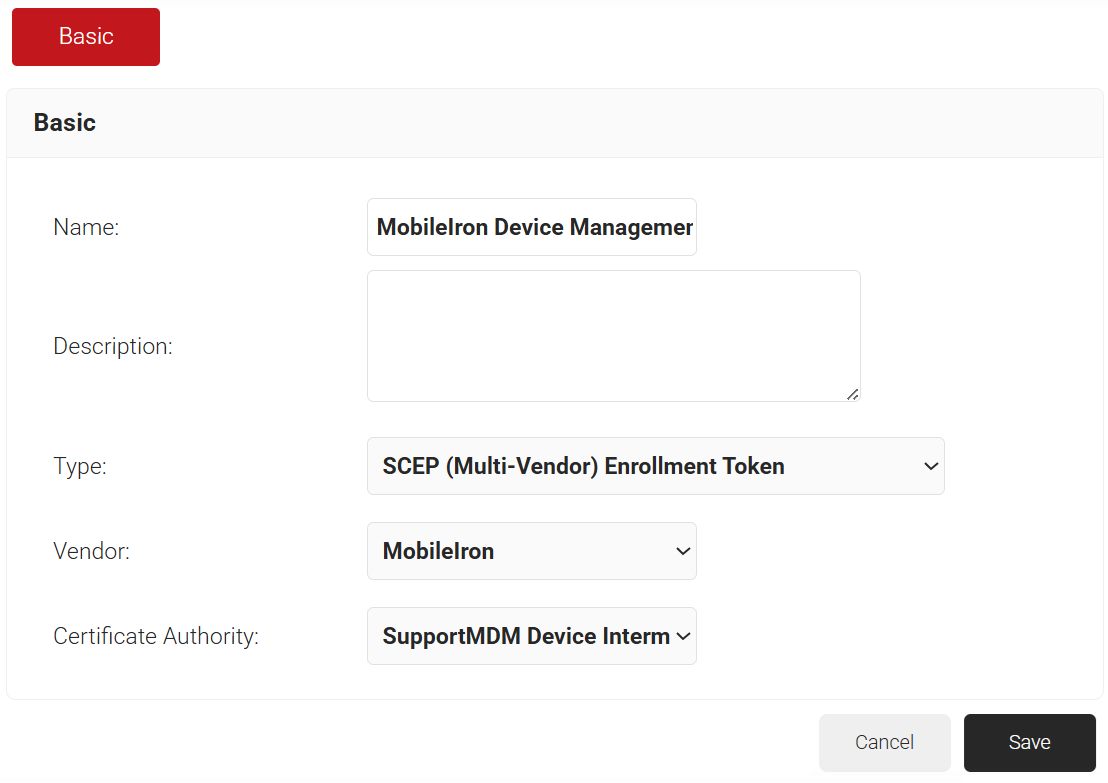Open the Type dropdown showing SCEP Enrollment Token
1108x783 pixels.
click(x=640, y=466)
